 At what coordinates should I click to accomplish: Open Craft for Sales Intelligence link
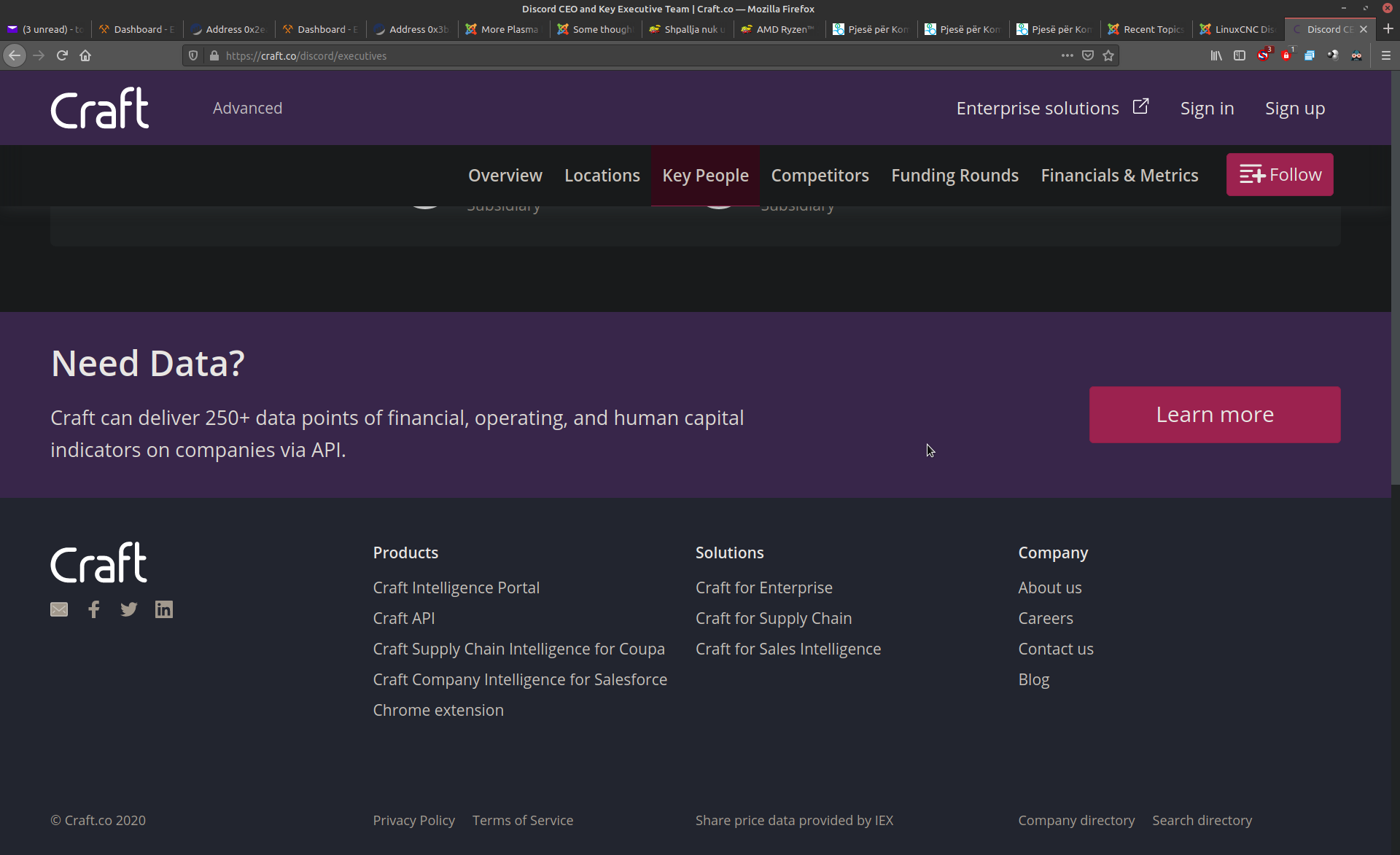pyautogui.click(x=788, y=649)
